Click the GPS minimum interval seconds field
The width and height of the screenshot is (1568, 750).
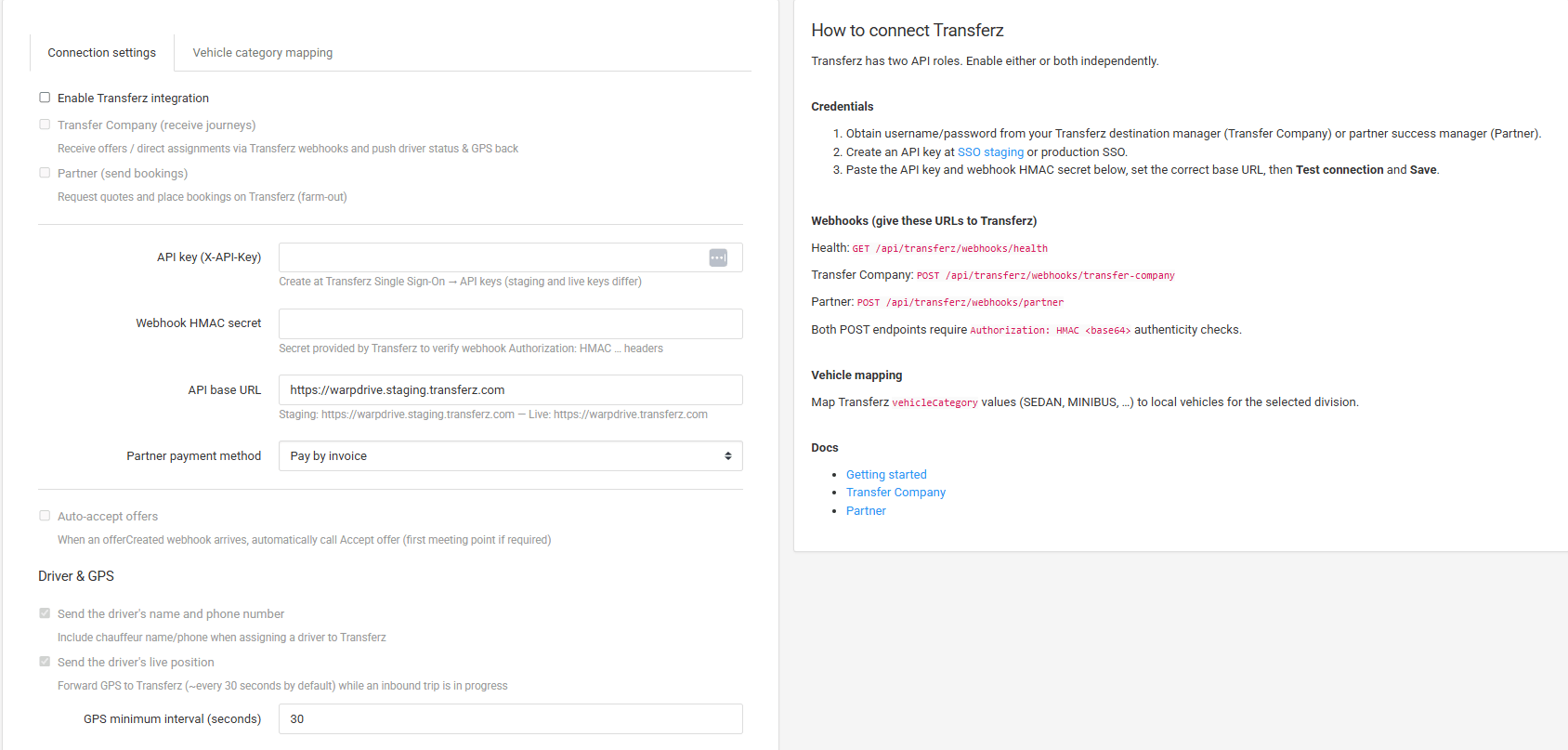511,719
